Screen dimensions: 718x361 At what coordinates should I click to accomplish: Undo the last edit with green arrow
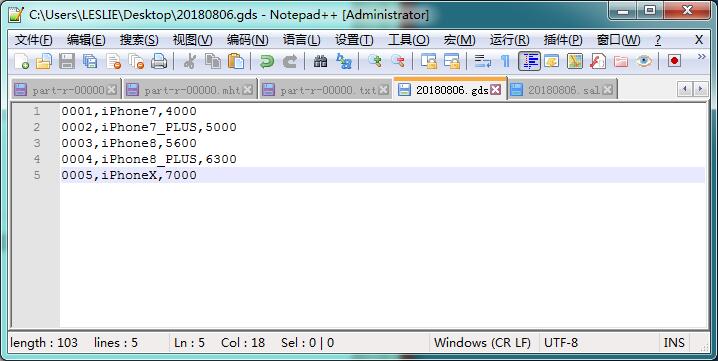click(266, 61)
